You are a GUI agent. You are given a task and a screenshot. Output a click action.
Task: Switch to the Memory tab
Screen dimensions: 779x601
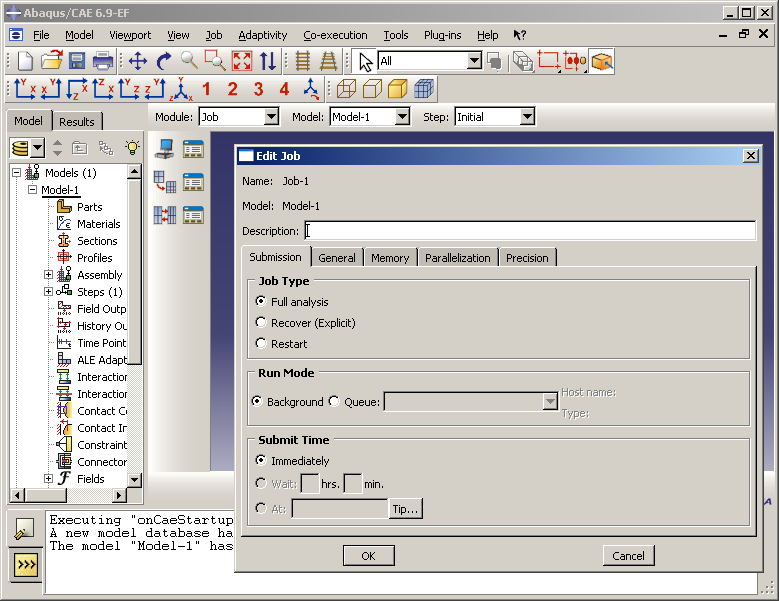(390, 258)
